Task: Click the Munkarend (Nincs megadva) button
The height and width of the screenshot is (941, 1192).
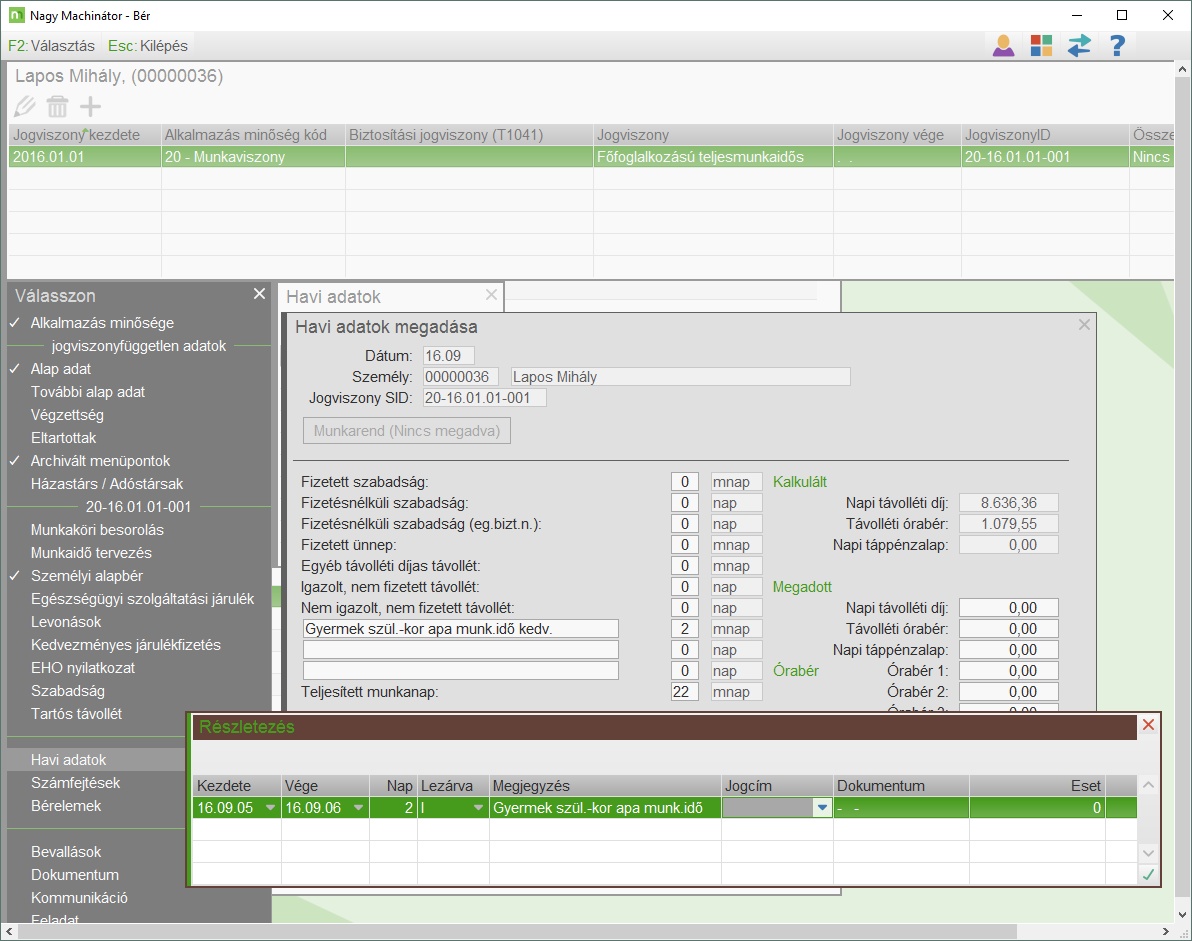Action: [x=406, y=431]
